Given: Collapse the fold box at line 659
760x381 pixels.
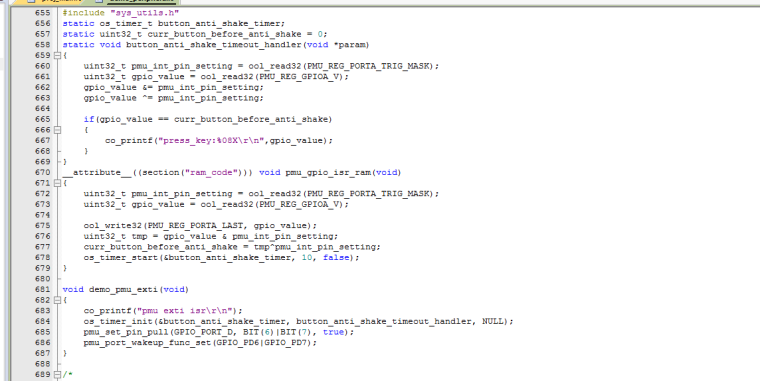Looking at the screenshot, I should 57,55.
